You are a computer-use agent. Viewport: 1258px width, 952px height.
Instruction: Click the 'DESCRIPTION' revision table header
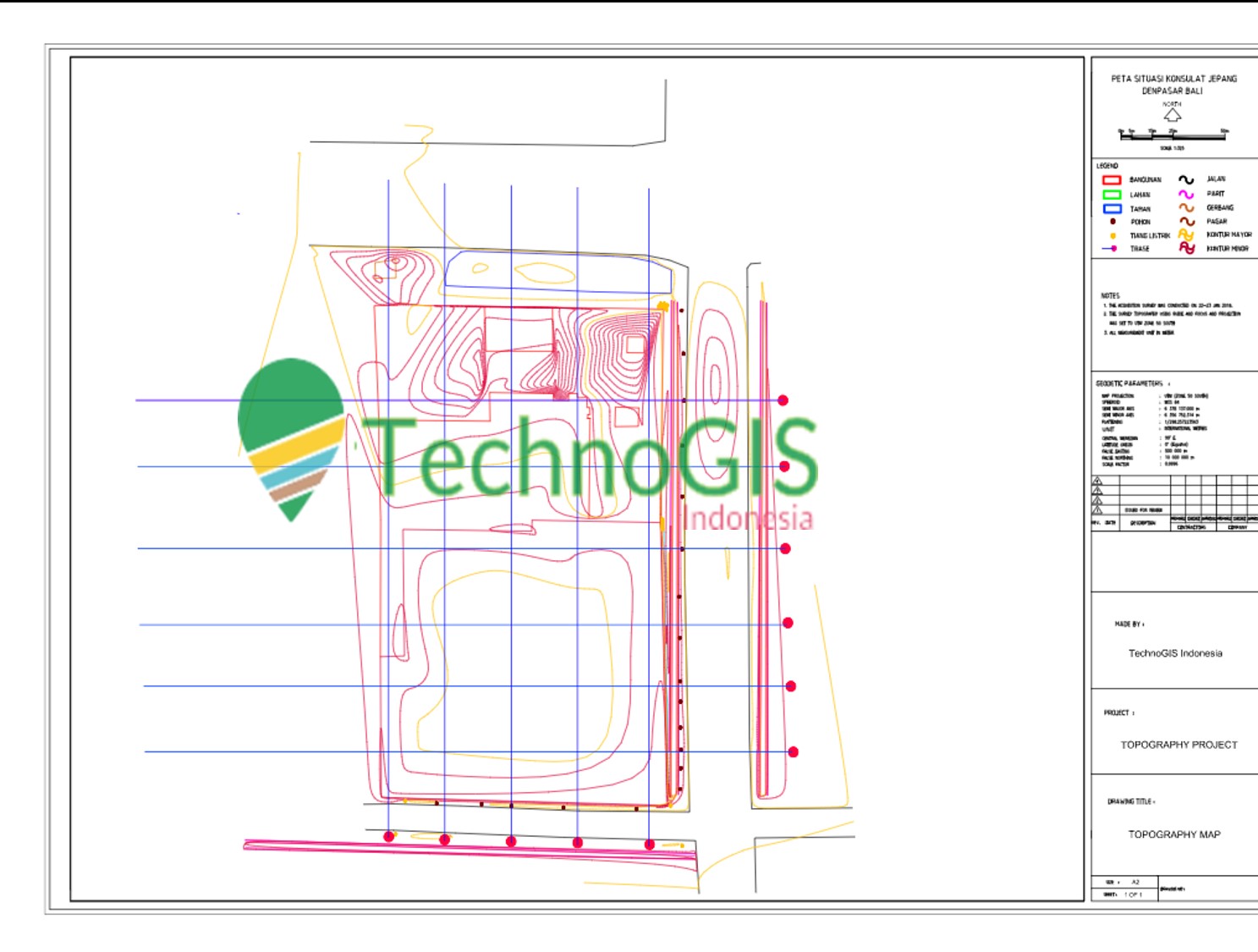click(1143, 523)
